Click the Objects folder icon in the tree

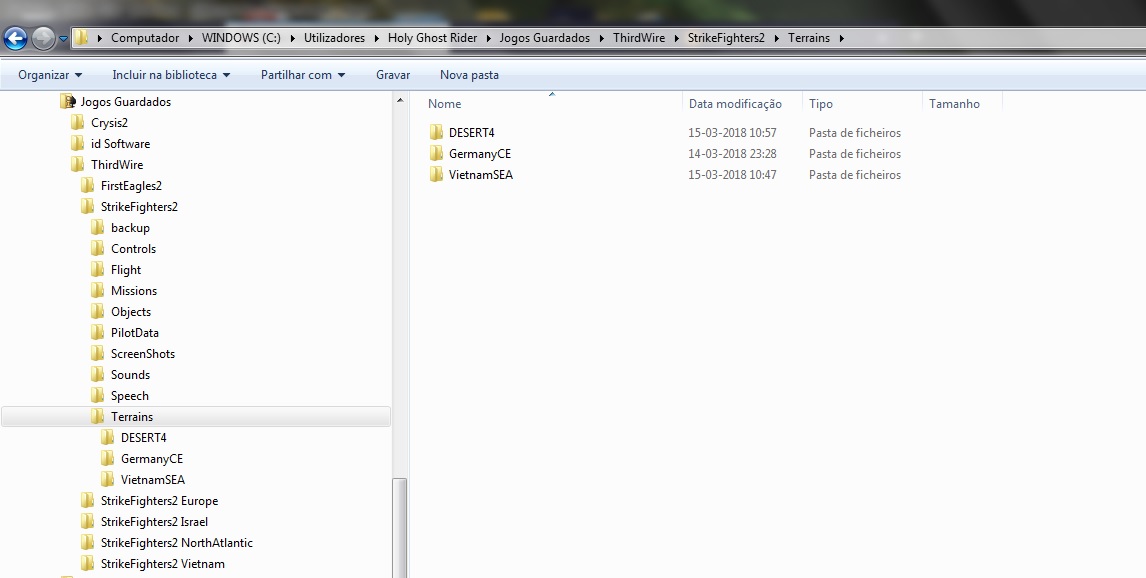click(97, 311)
